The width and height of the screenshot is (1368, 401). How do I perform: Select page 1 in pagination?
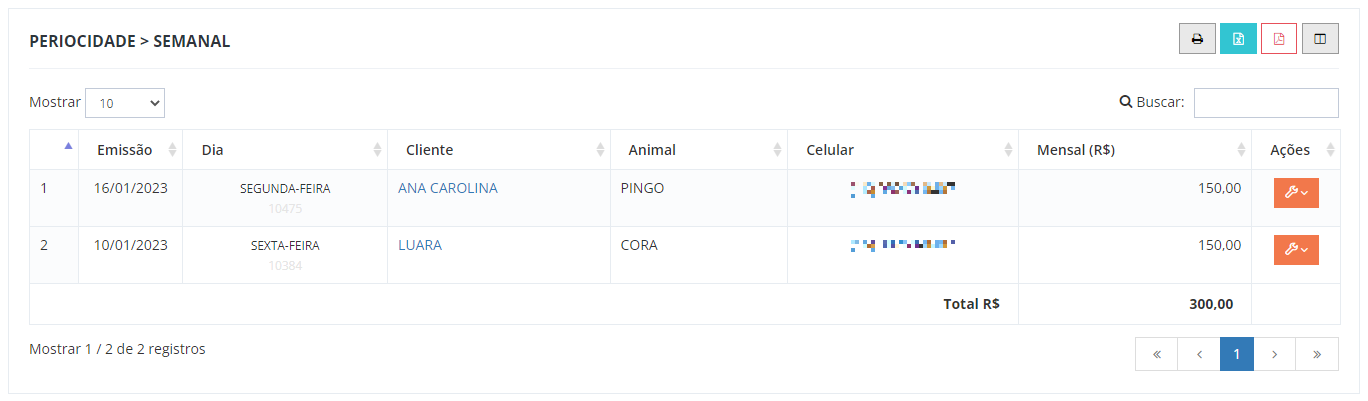[x=1237, y=354]
